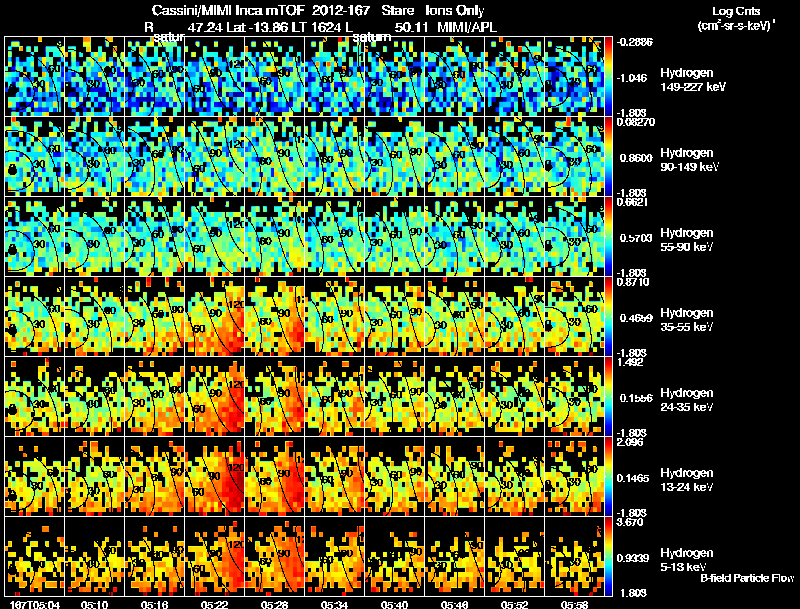Click color bar maximum value -0.2886
Image resolution: width=800 pixels, height=609 pixels.
(x=634, y=42)
